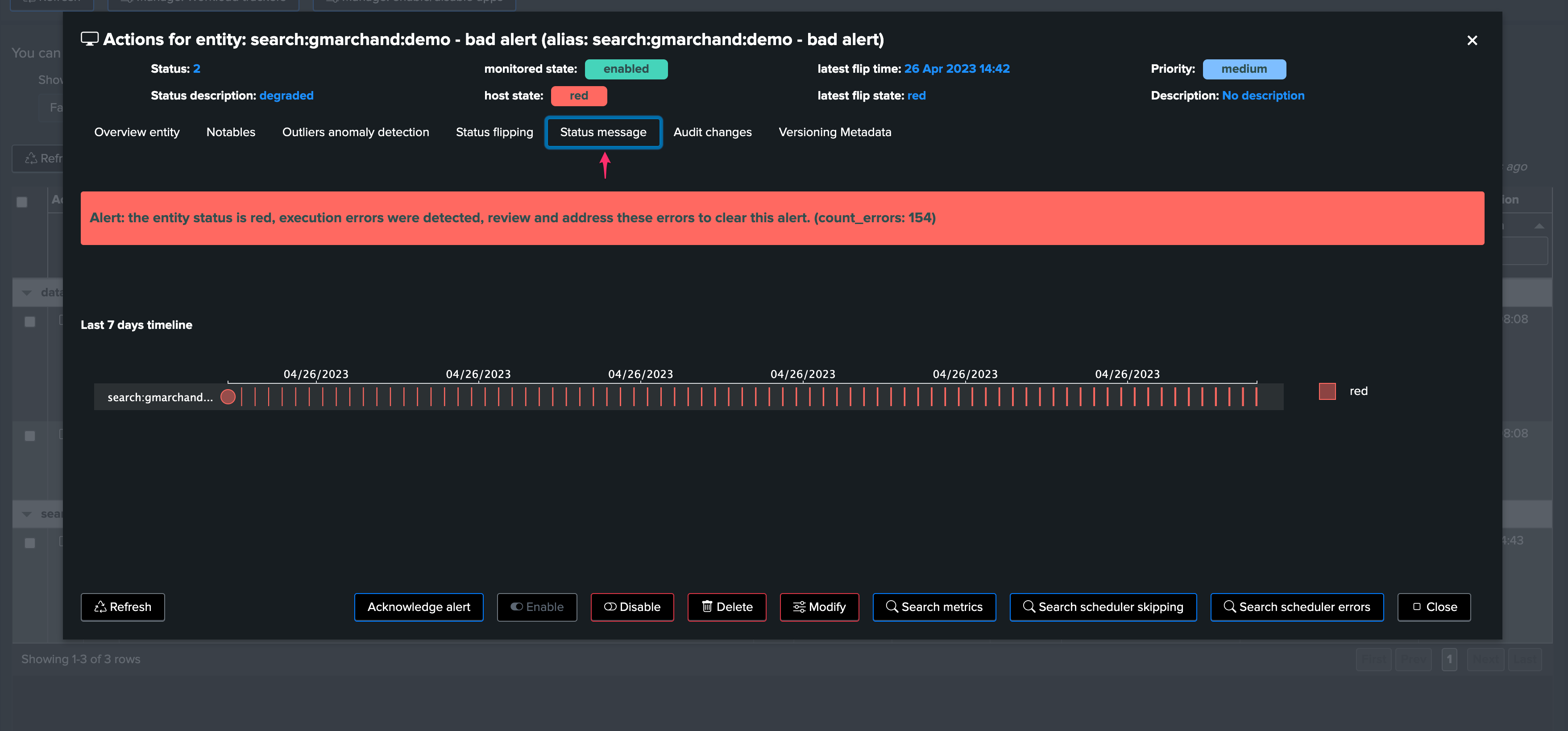Viewport: 1568px width, 731px height.
Task: Click the Disable button
Action: tap(632, 607)
